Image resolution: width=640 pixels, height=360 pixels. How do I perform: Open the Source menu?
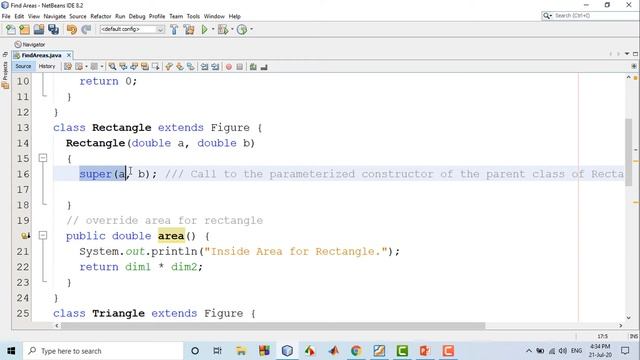(x=78, y=16)
